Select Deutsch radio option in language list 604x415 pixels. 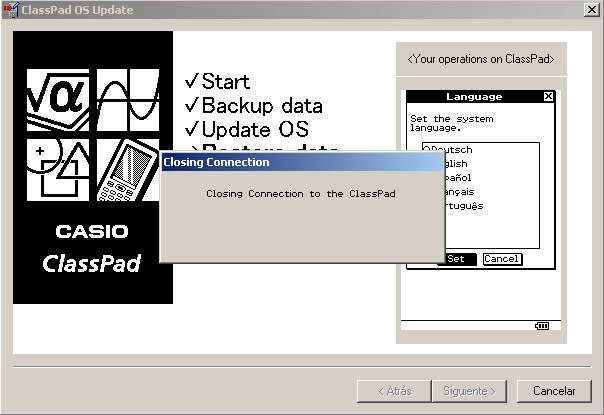click(448, 150)
